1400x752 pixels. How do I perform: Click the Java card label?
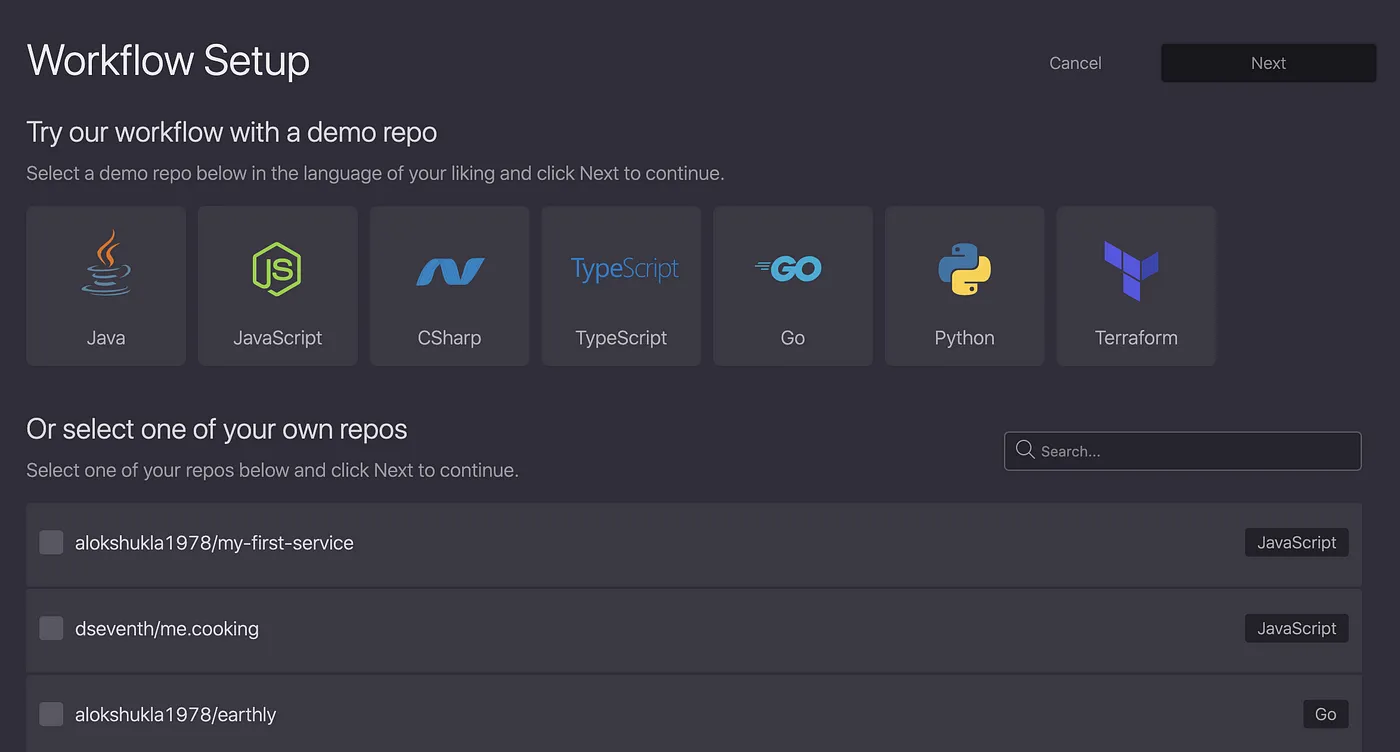point(106,338)
